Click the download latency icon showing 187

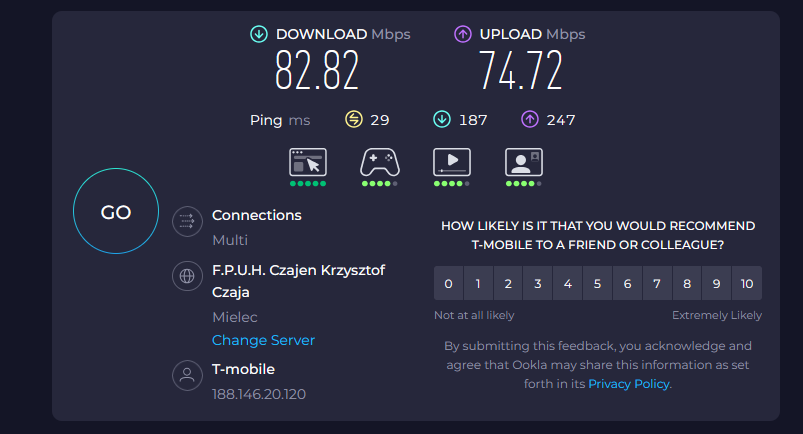(x=442, y=119)
